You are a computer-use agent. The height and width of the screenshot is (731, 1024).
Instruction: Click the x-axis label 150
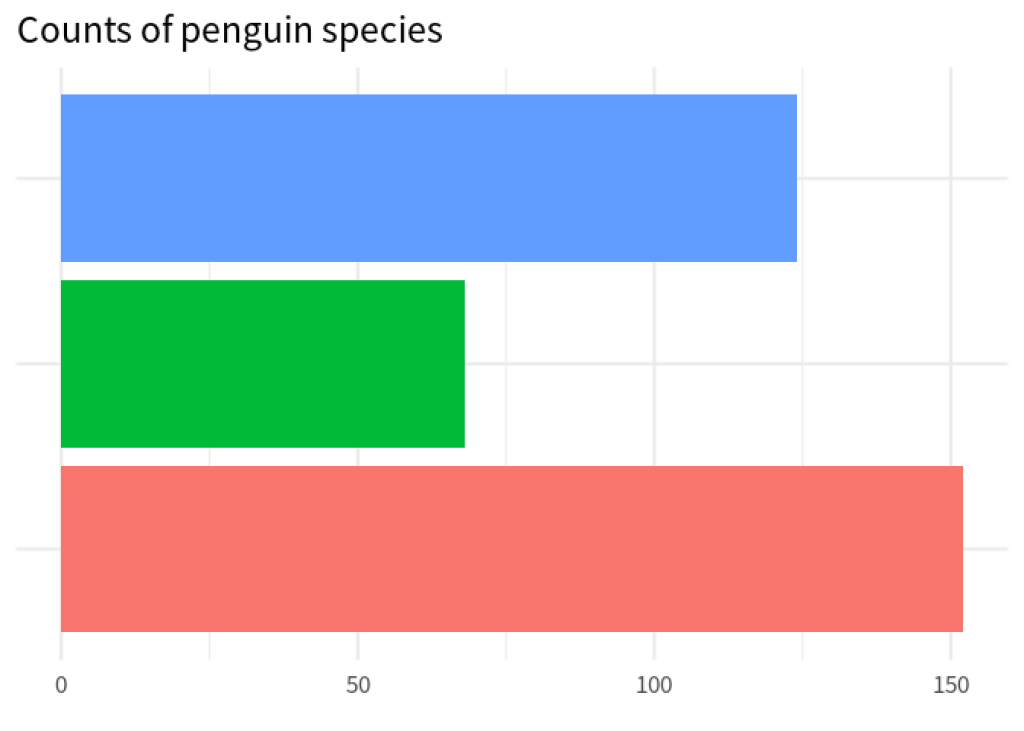[x=951, y=685]
